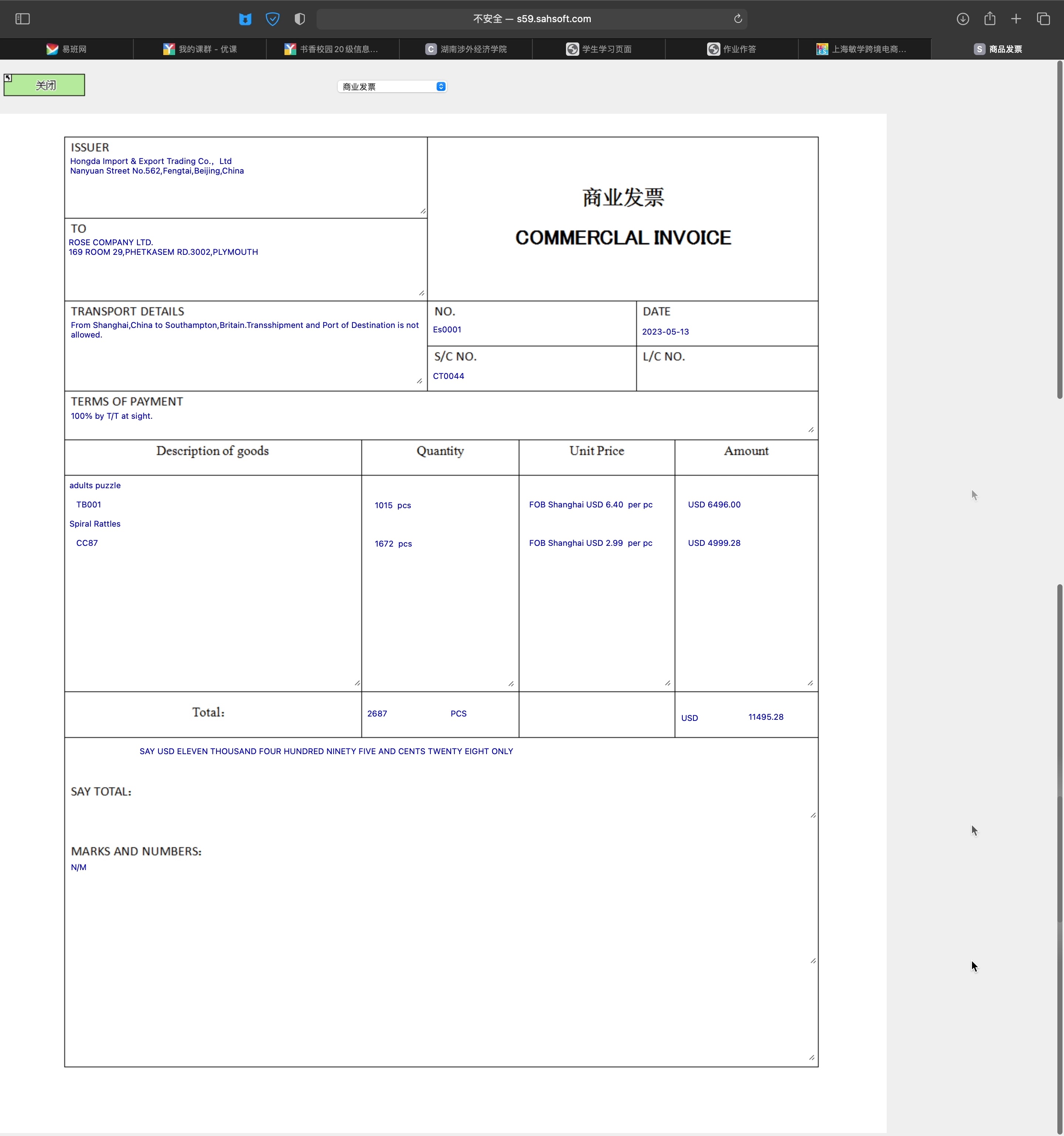Click the s59.sahsoft.com address bar

point(532,19)
